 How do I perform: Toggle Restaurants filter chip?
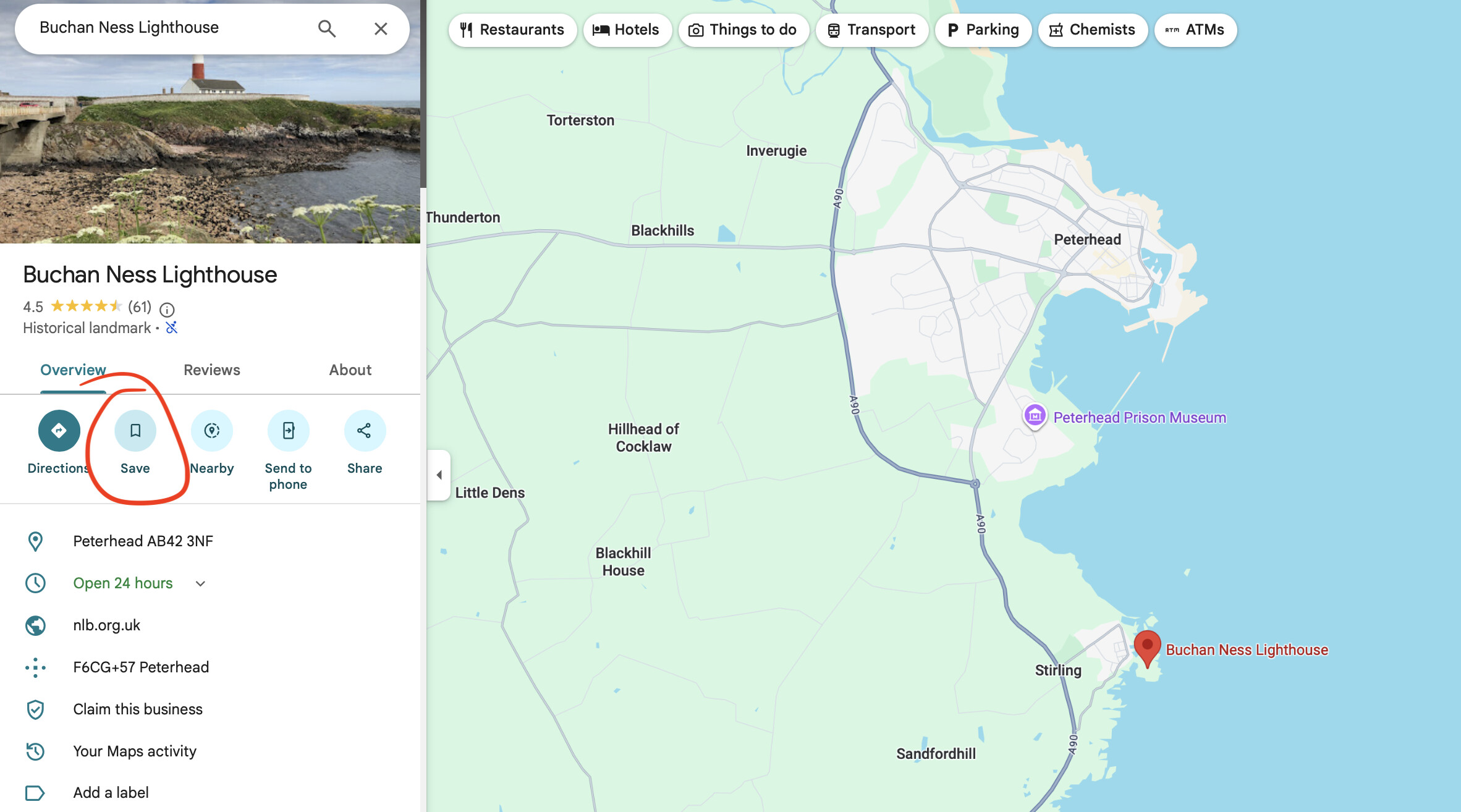[x=512, y=30]
